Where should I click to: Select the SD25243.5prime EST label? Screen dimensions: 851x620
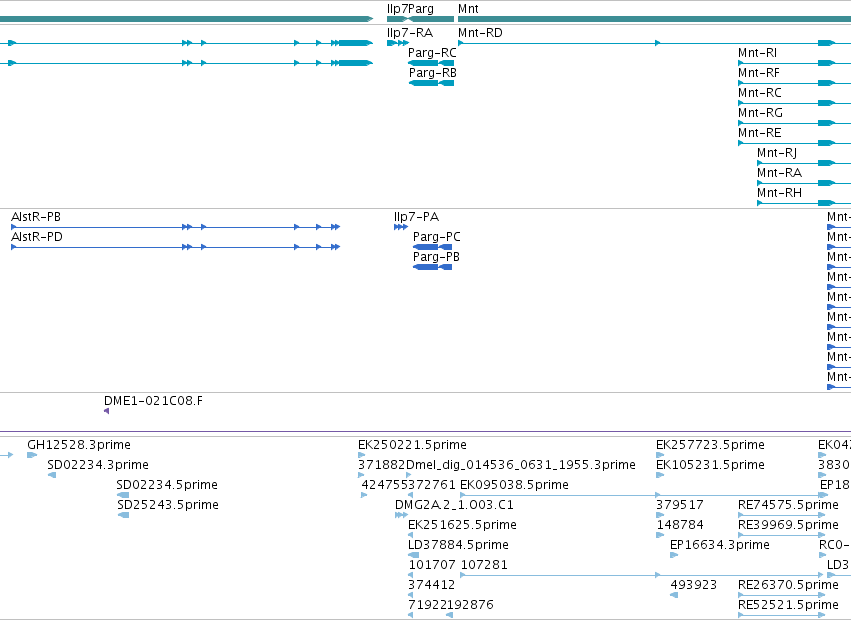[168, 505]
